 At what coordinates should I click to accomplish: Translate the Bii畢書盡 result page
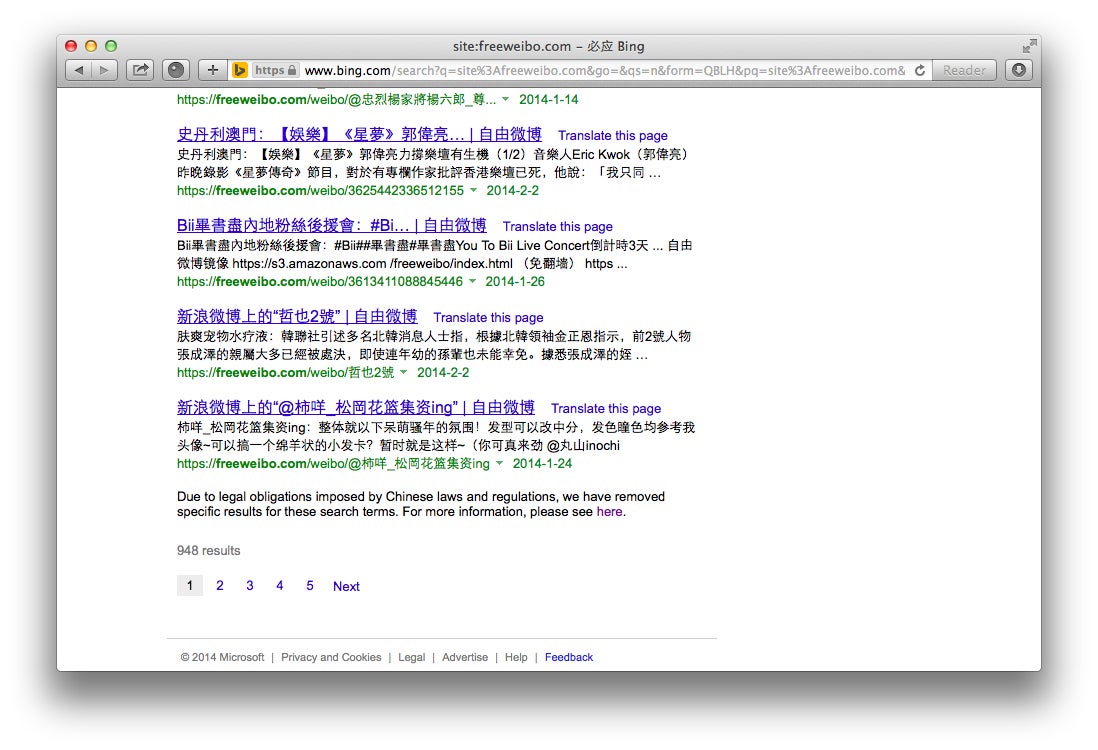pyautogui.click(x=557, y=227)
